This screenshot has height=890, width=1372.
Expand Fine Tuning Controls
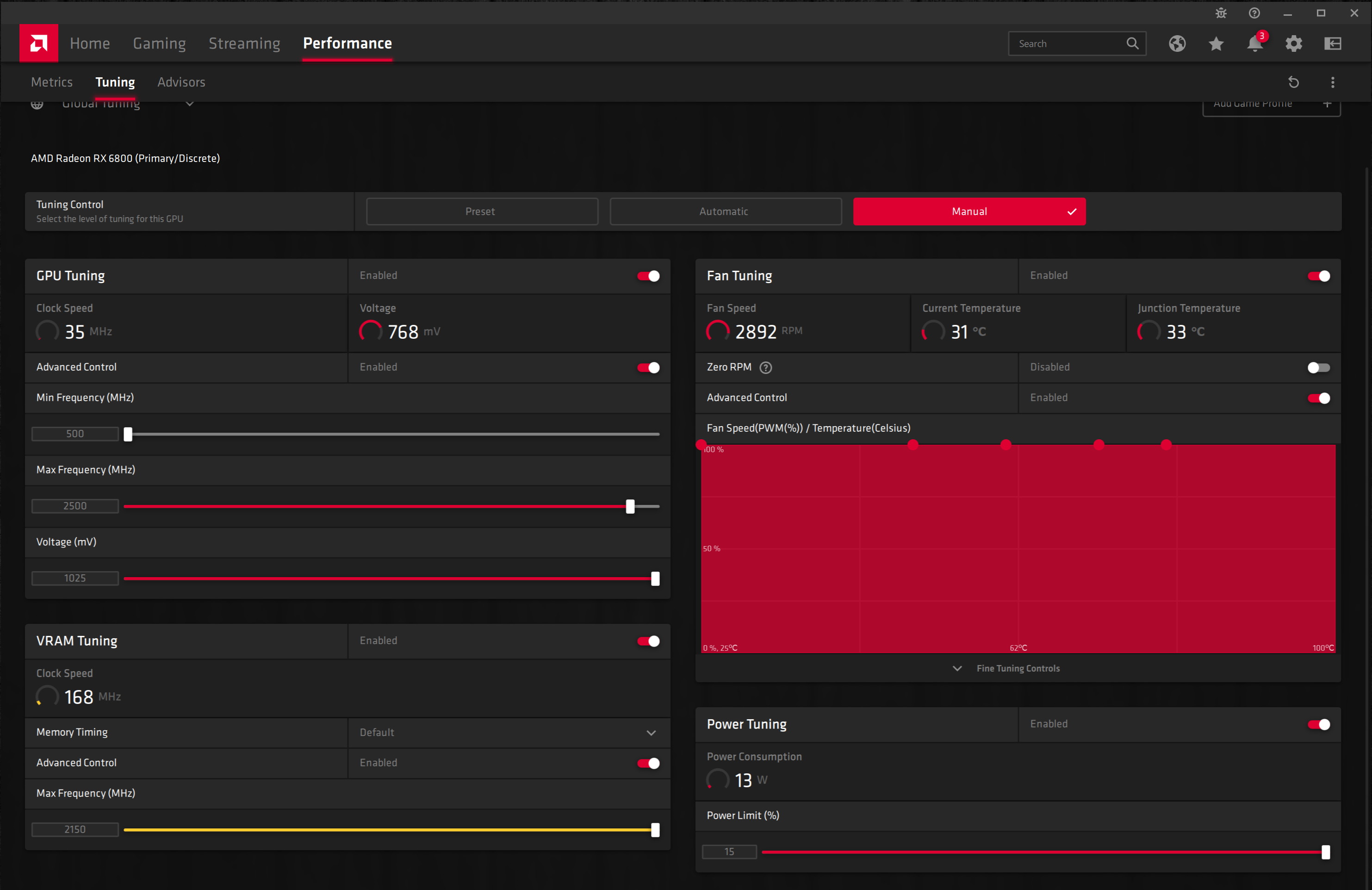pos(1018,669)
